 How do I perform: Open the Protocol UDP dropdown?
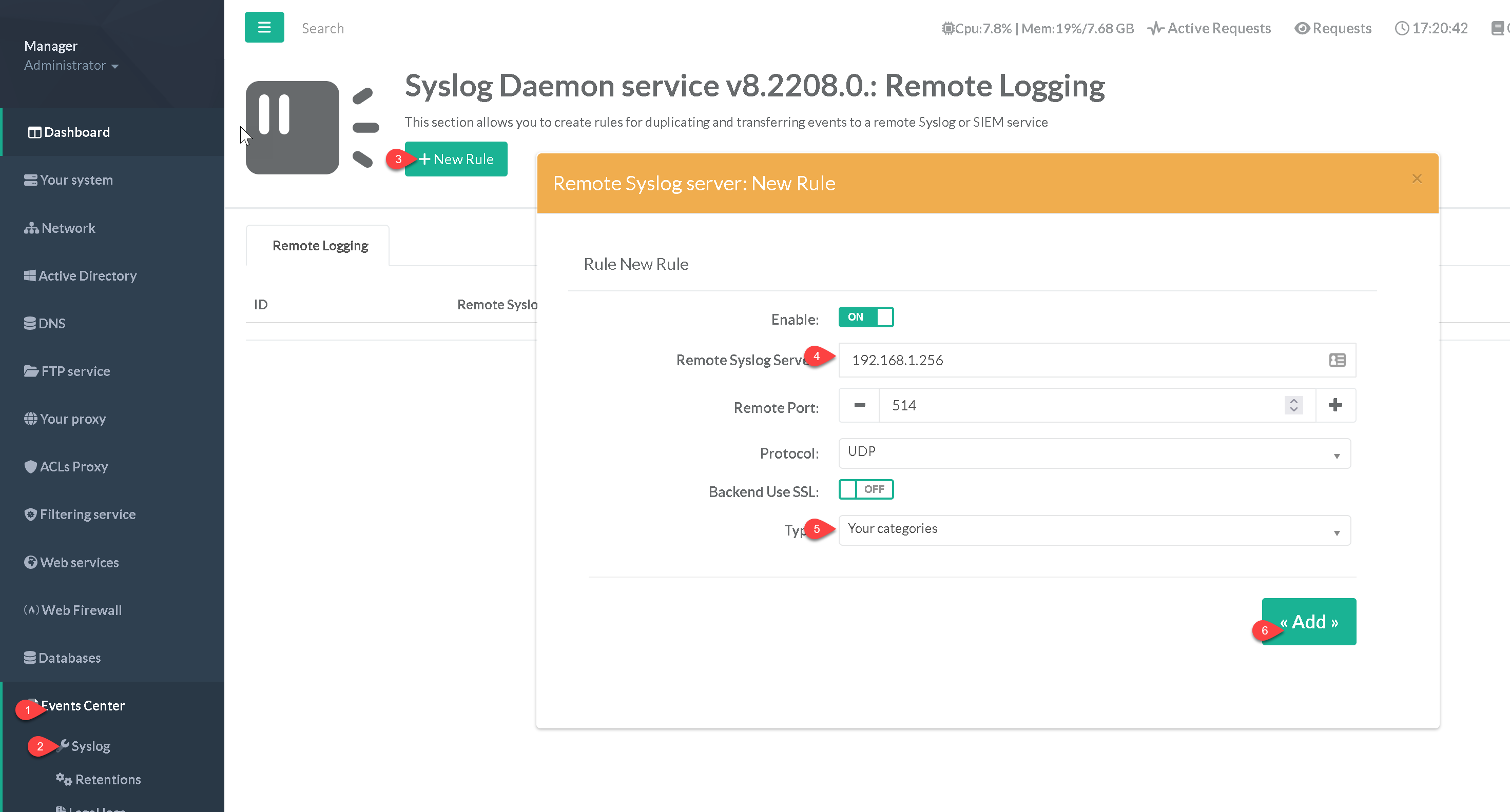(1094, 453)
